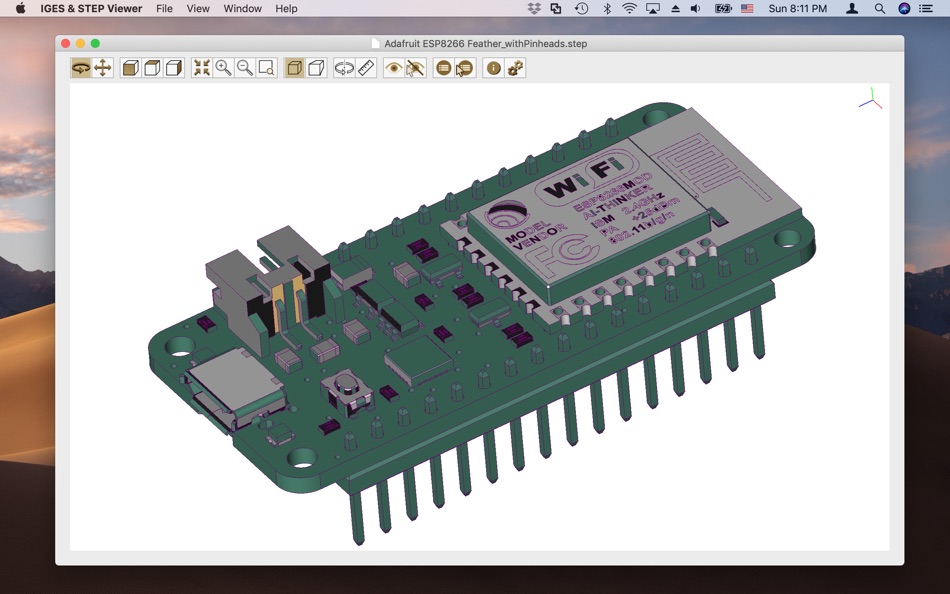This screenshot has width=950, height=594.
Task: Open the Siri icon
Action: pyautogui.click(x=904, y=8)
